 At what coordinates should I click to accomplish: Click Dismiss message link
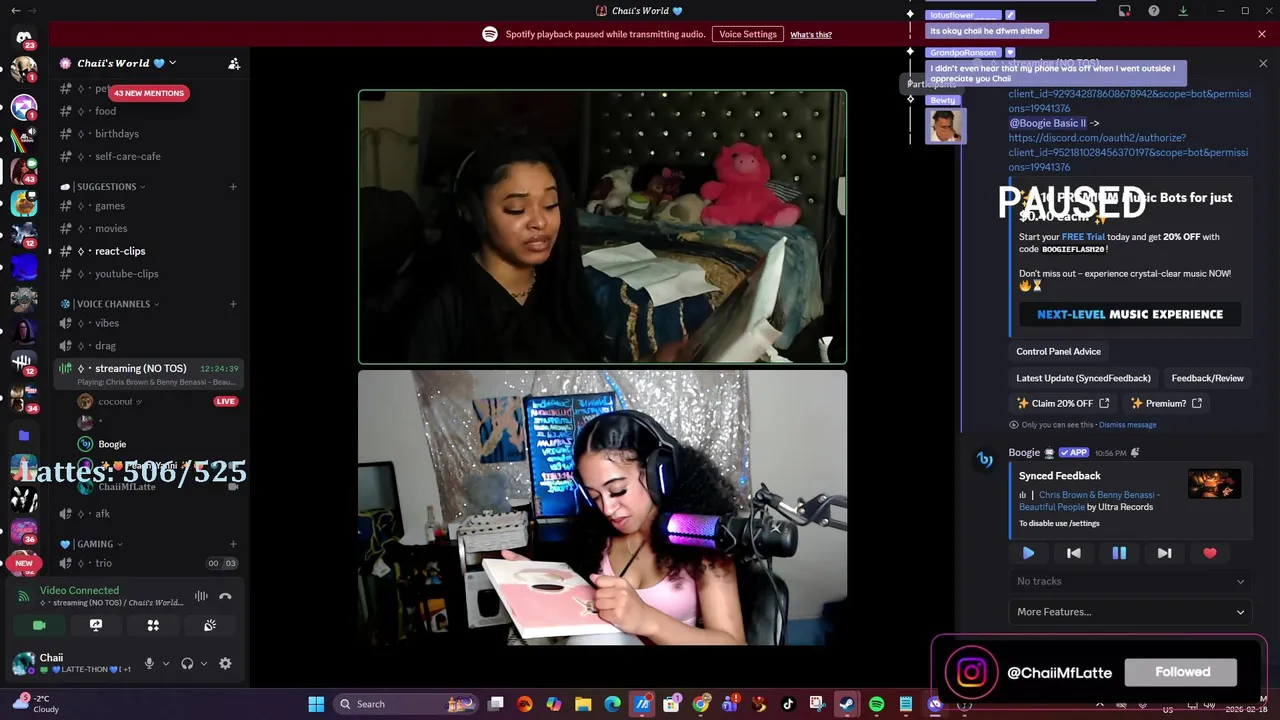tap(1127, 425)
